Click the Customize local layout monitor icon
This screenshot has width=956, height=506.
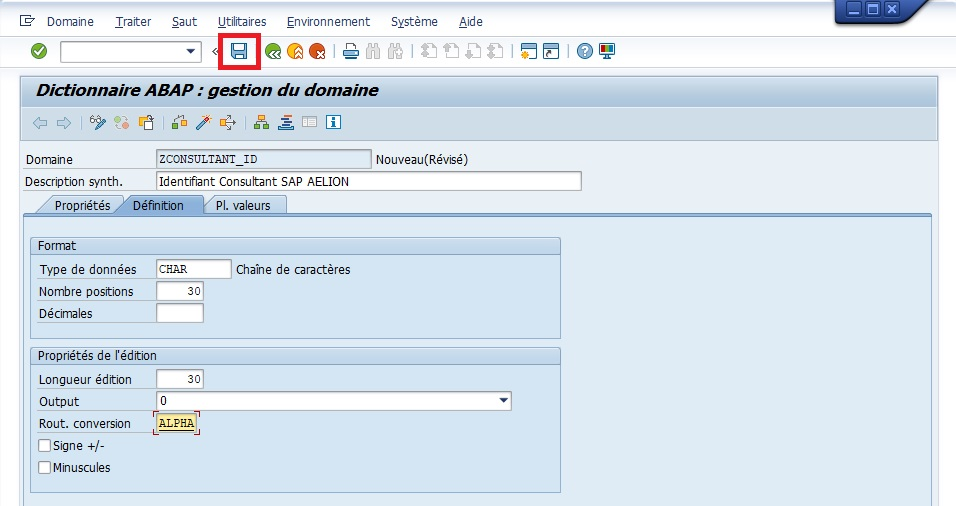click(607, 51)
